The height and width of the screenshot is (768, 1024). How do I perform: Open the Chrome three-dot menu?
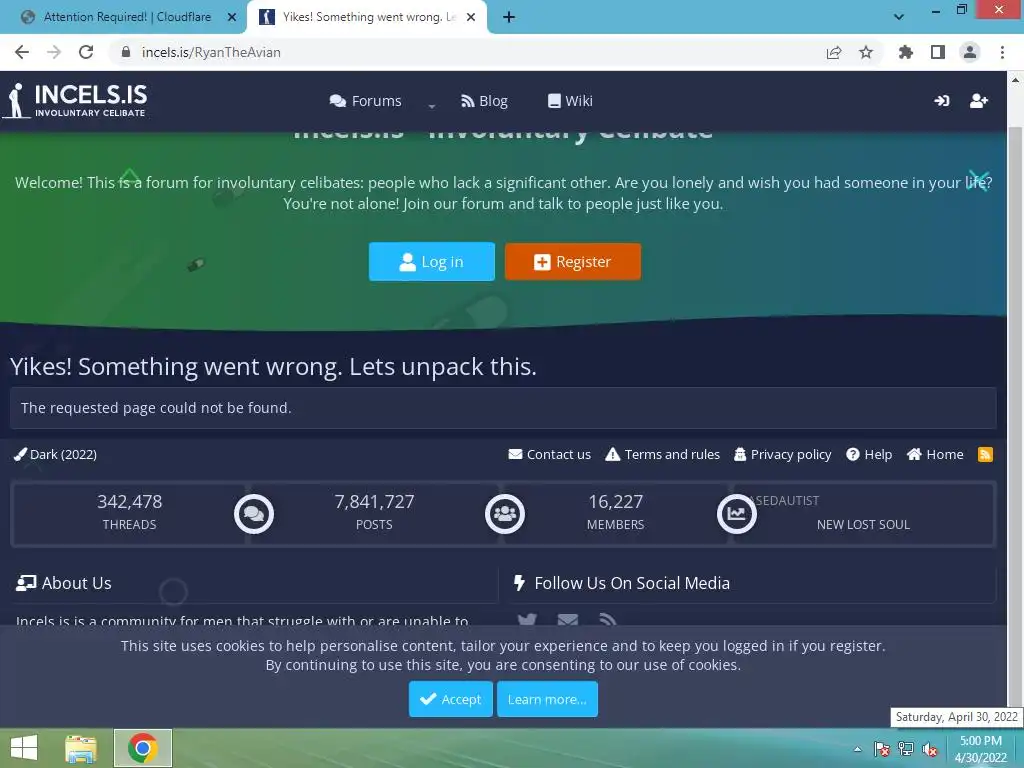[1002, 52]
